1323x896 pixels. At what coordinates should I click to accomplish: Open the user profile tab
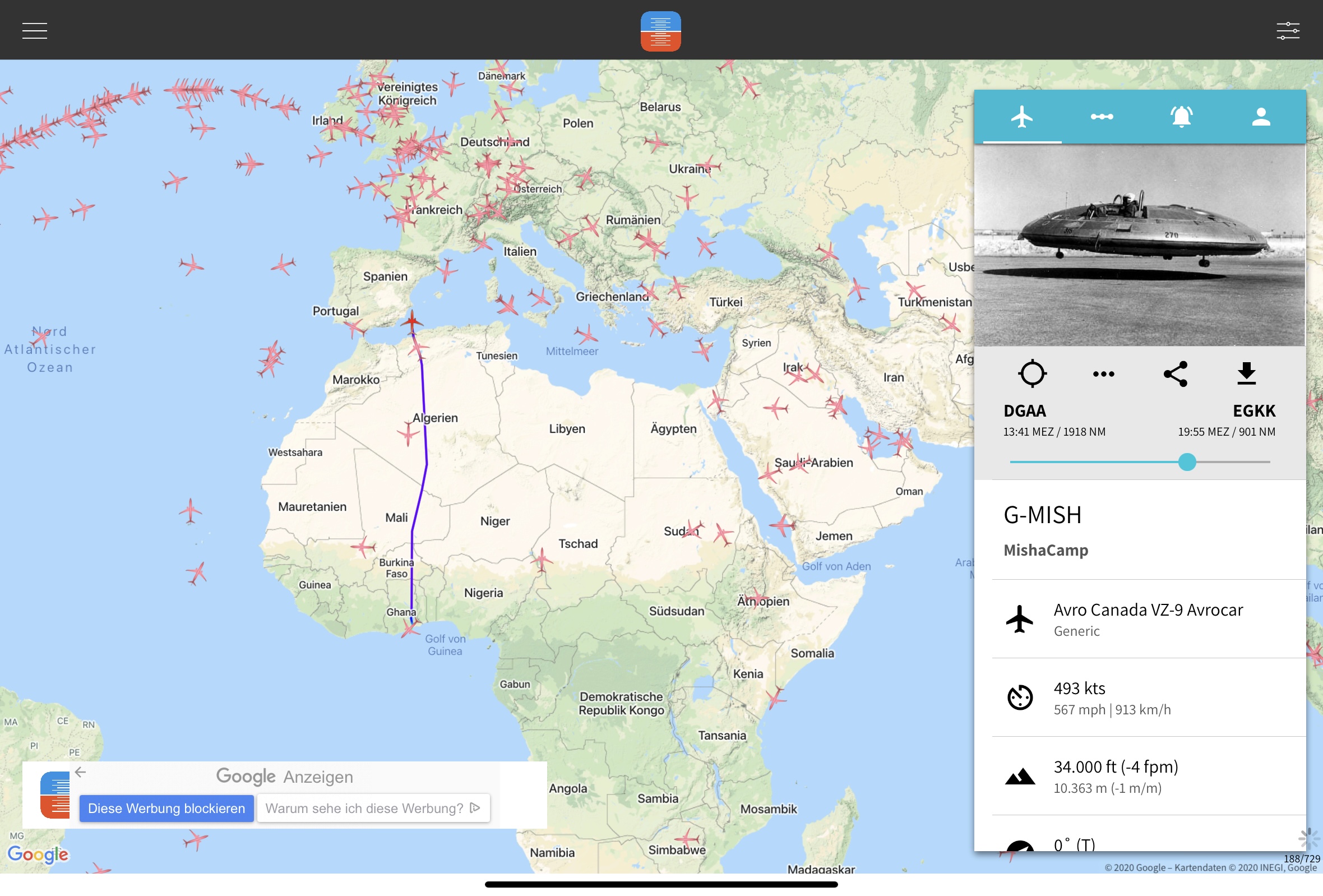point(1261,117)
